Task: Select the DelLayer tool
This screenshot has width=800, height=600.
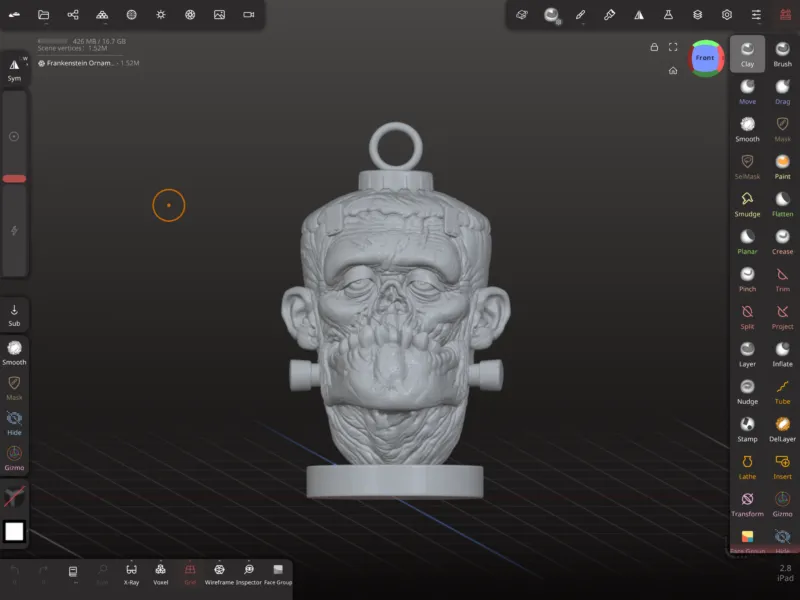Action: 782,429
